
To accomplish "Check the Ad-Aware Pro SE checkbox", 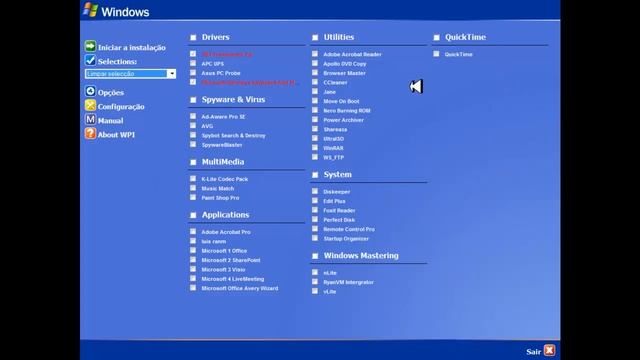I will click(193, 116).
